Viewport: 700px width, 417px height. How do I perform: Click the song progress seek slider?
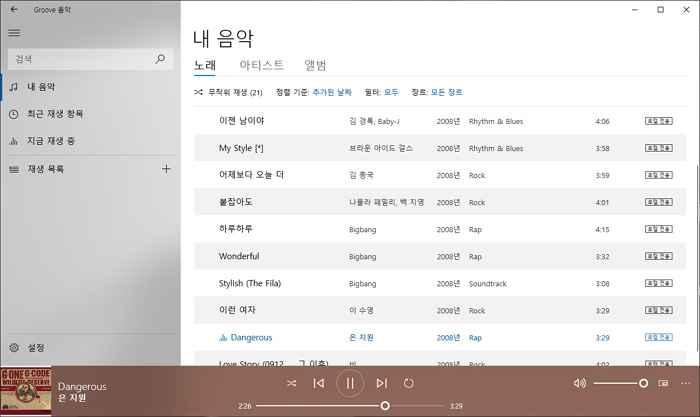pos(350,406)
